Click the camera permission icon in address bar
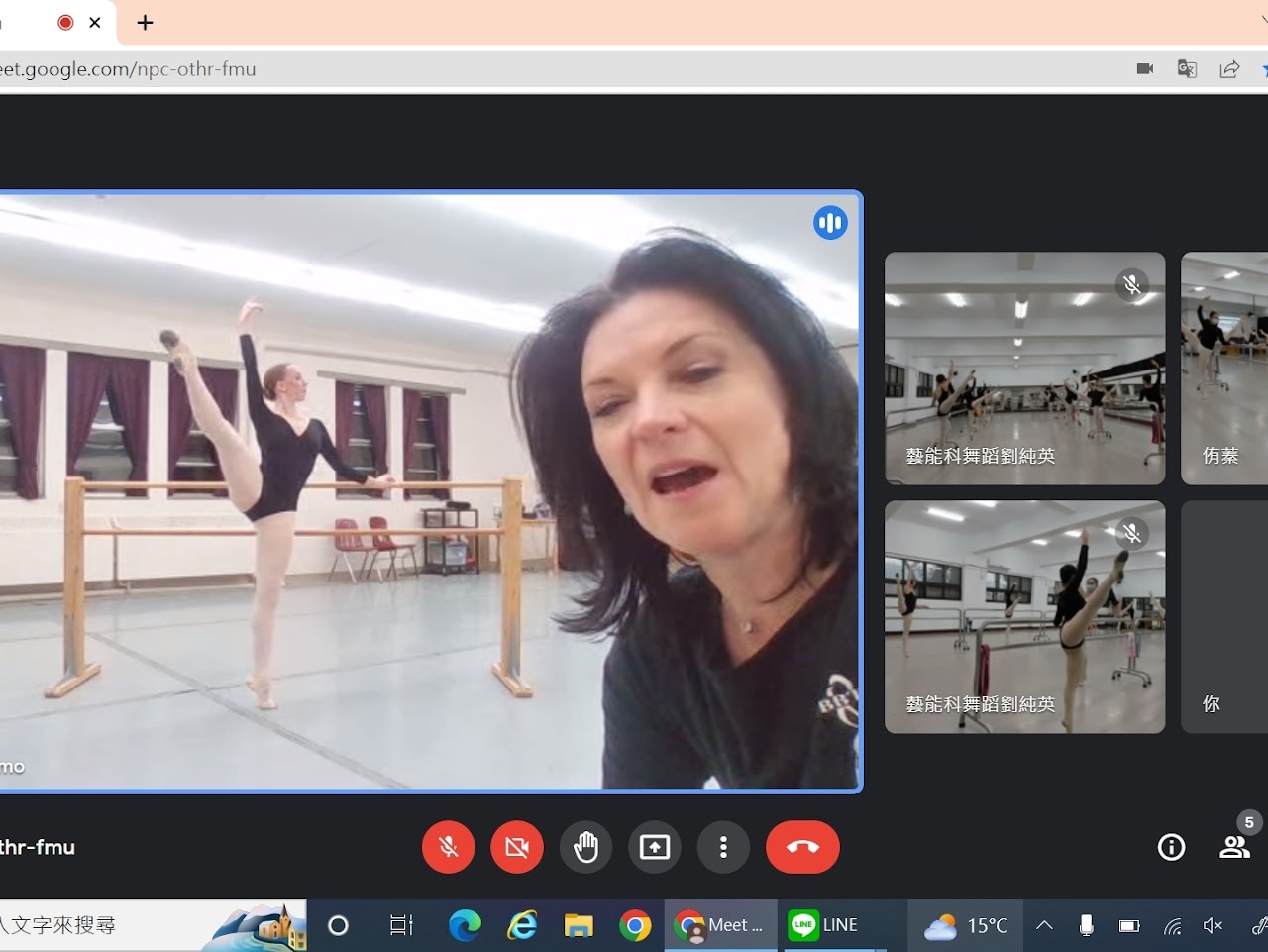Viewport: 1268px width, 952px height. [x=1145, y=69]
